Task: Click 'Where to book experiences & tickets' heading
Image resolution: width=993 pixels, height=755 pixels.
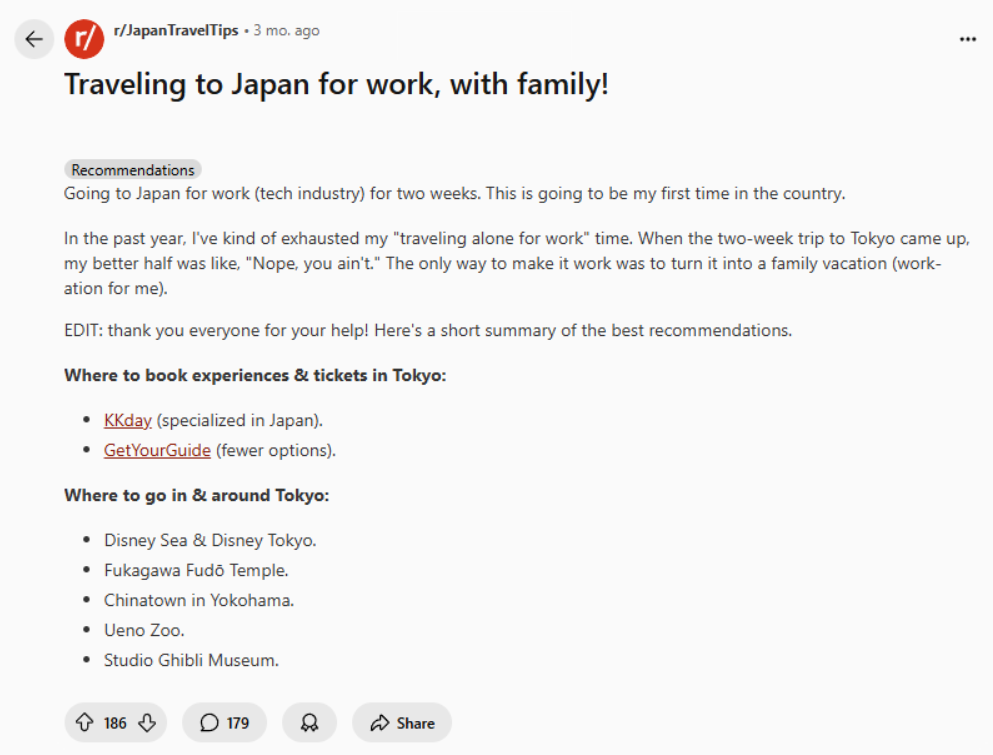Action: point(255,376)
